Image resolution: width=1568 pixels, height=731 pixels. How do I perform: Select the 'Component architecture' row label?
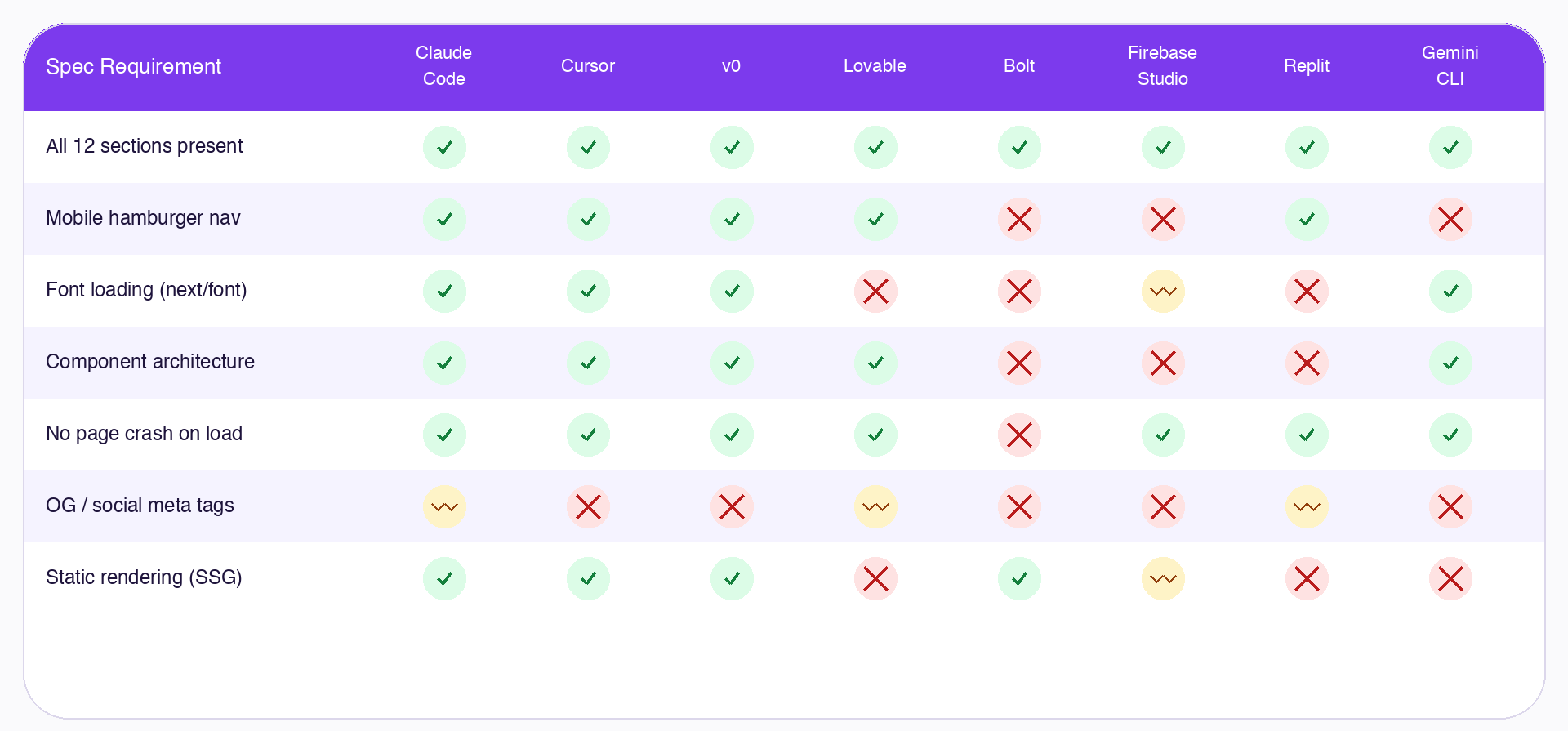pyautogui.click(x=150, y=362)
